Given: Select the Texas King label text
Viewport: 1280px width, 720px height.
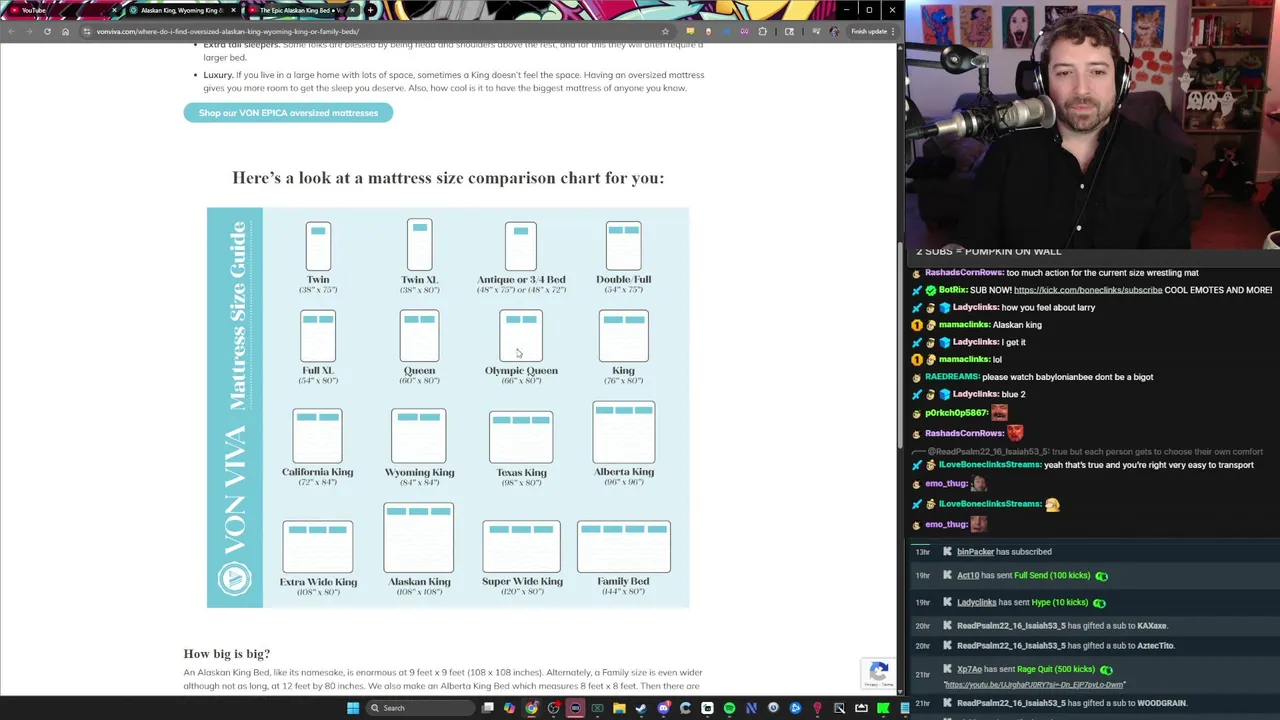Looking at the screenshot, I should [x=521, y=472].
